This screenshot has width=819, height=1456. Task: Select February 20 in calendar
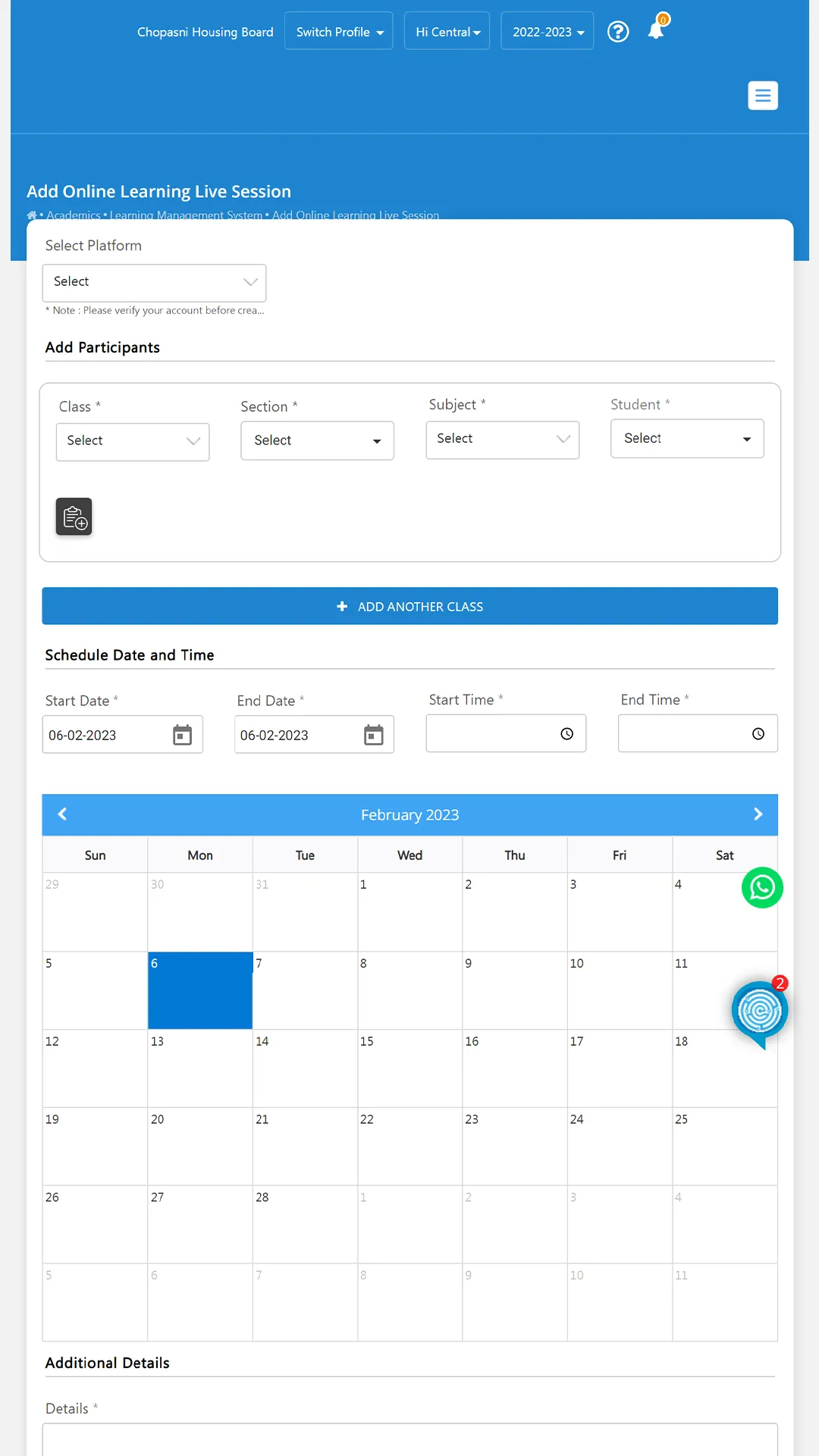(200, 1147)
